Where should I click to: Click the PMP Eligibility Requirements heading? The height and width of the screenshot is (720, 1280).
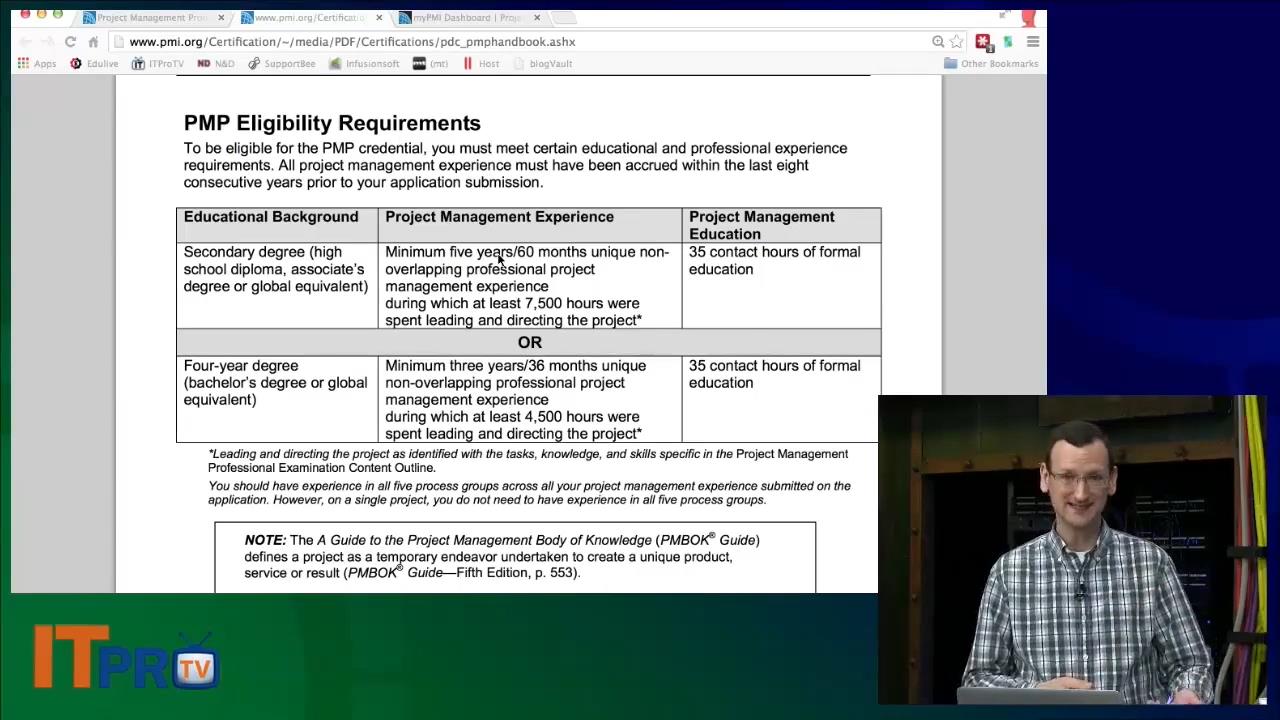pos(332,123)
